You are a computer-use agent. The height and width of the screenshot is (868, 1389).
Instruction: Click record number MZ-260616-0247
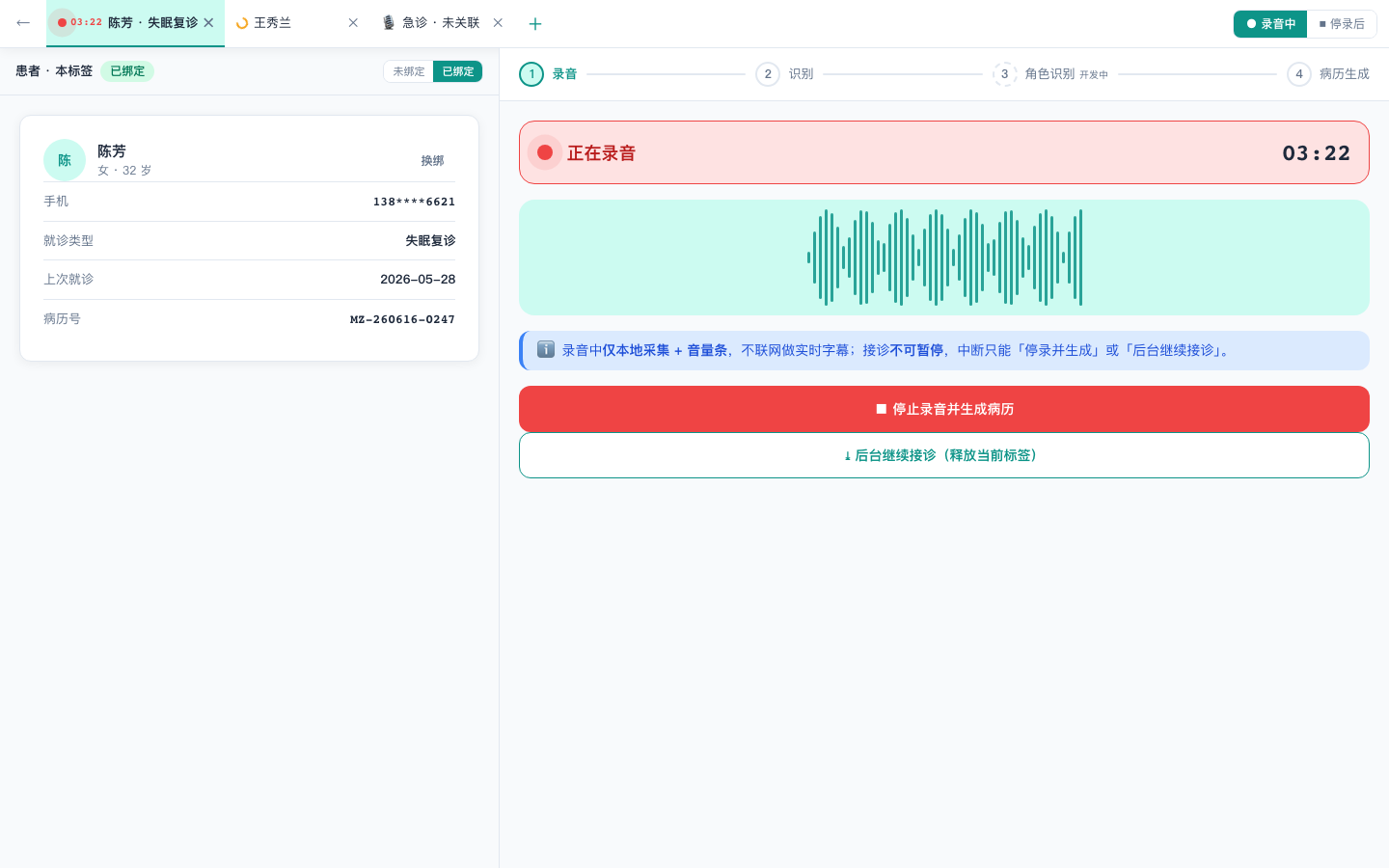click(x=402, y=319)
